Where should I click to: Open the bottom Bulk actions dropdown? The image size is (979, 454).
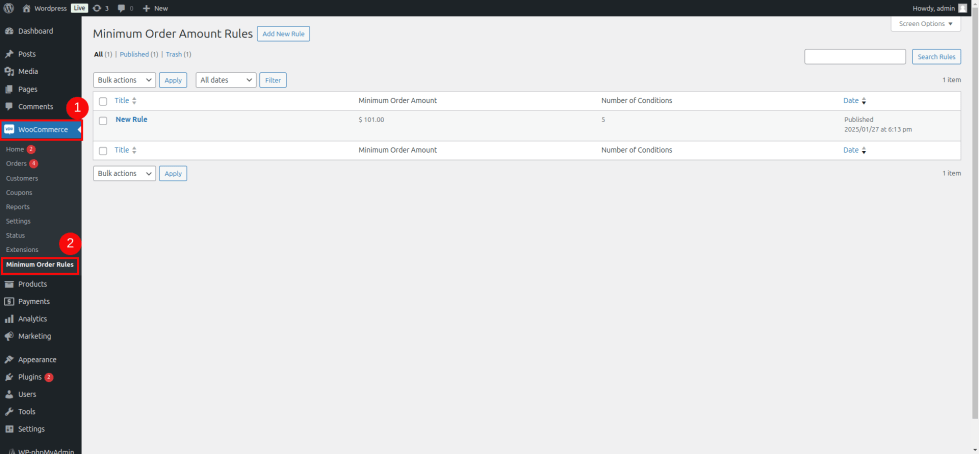124,174
